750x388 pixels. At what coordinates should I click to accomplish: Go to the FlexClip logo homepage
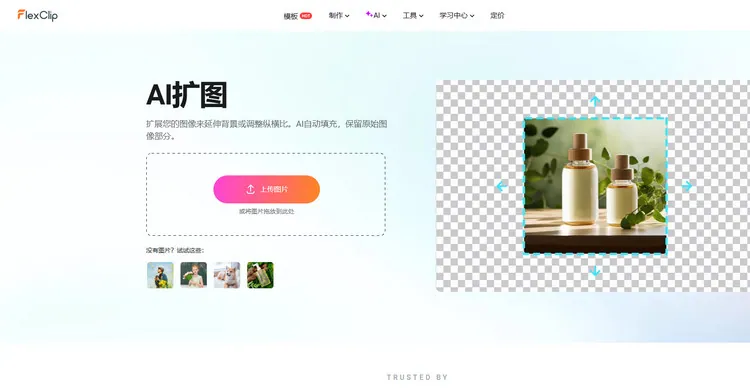click(x=37, y=15)
